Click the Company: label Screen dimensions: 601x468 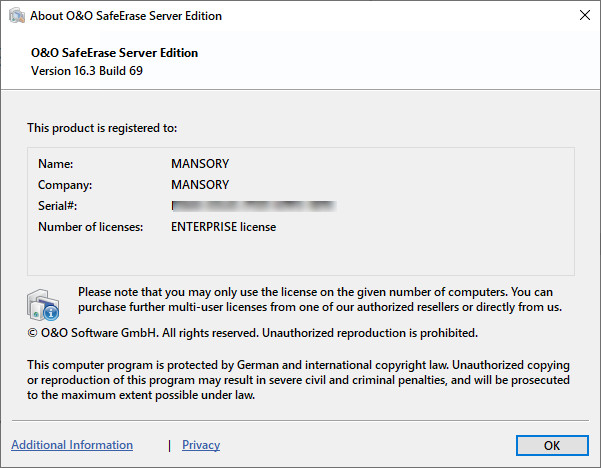pyautogui.click(x=65, y=185)
